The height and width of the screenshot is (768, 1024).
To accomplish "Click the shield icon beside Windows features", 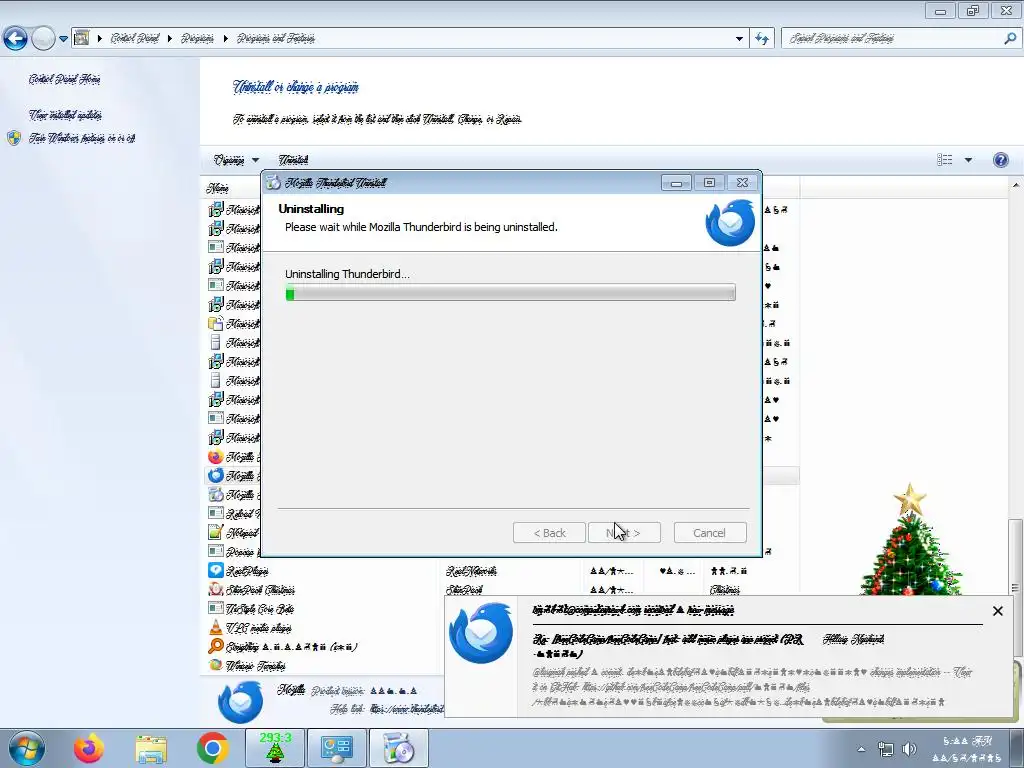I will tap(14, 138).
